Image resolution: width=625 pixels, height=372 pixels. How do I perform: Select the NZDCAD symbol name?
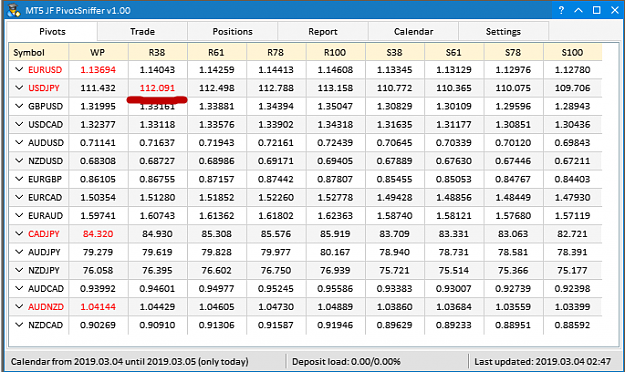(x=45, y=325)
